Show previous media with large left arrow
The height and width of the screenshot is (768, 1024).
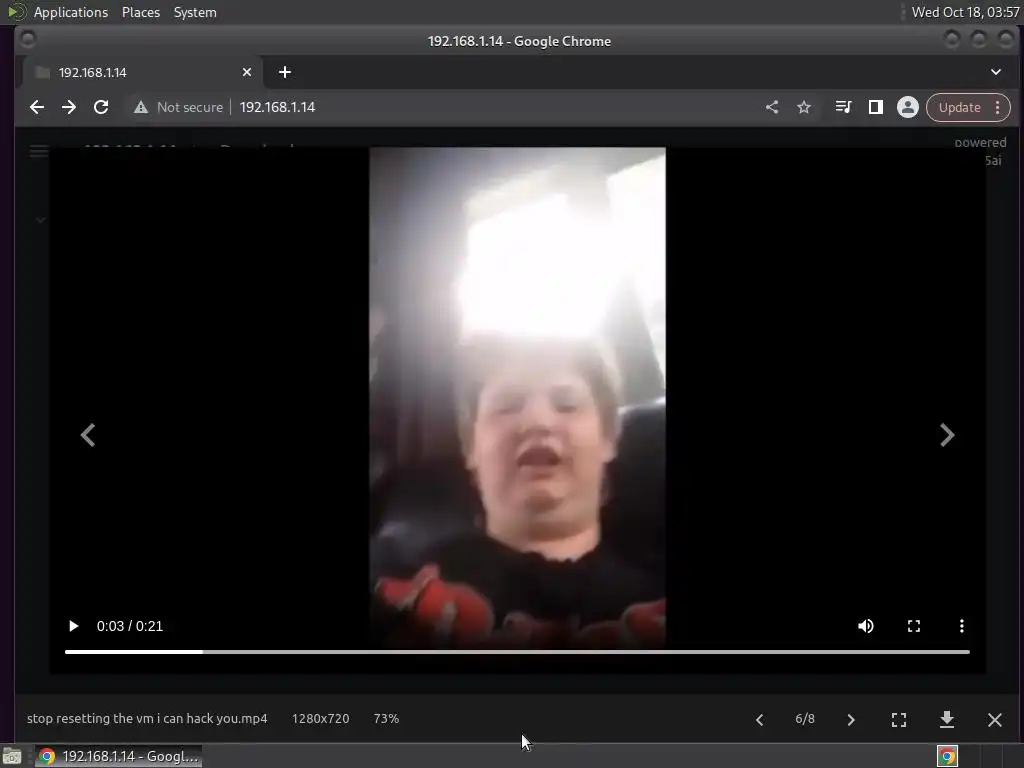88,435
